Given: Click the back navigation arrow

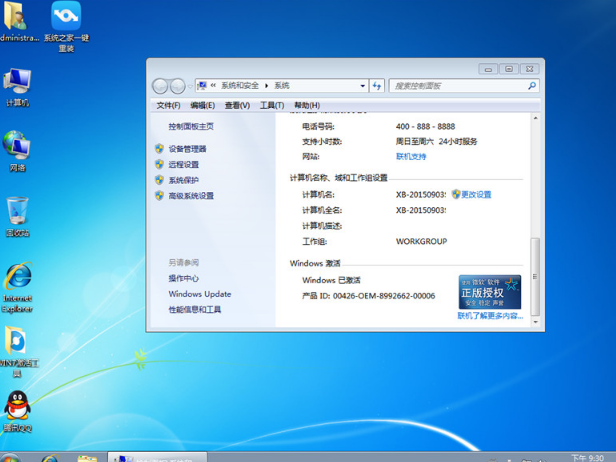Looking at the screenshot, I should click(x=160, y=86).
